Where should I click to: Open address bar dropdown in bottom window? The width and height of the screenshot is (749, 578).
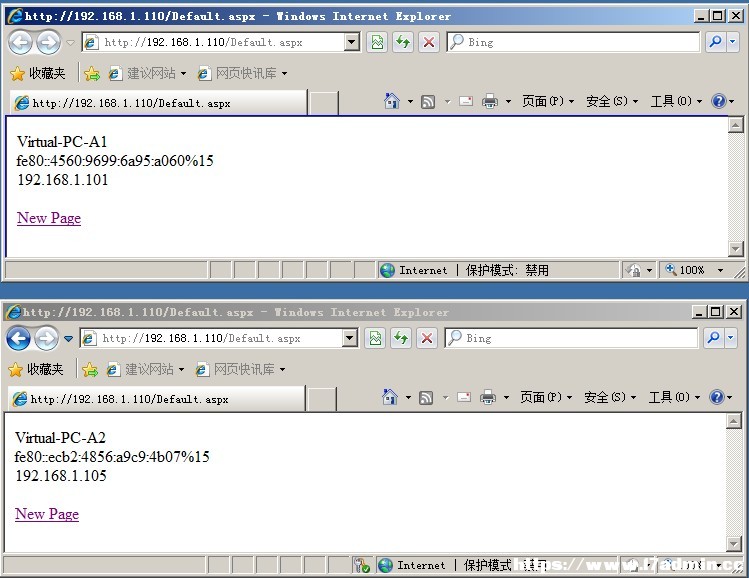350,338
